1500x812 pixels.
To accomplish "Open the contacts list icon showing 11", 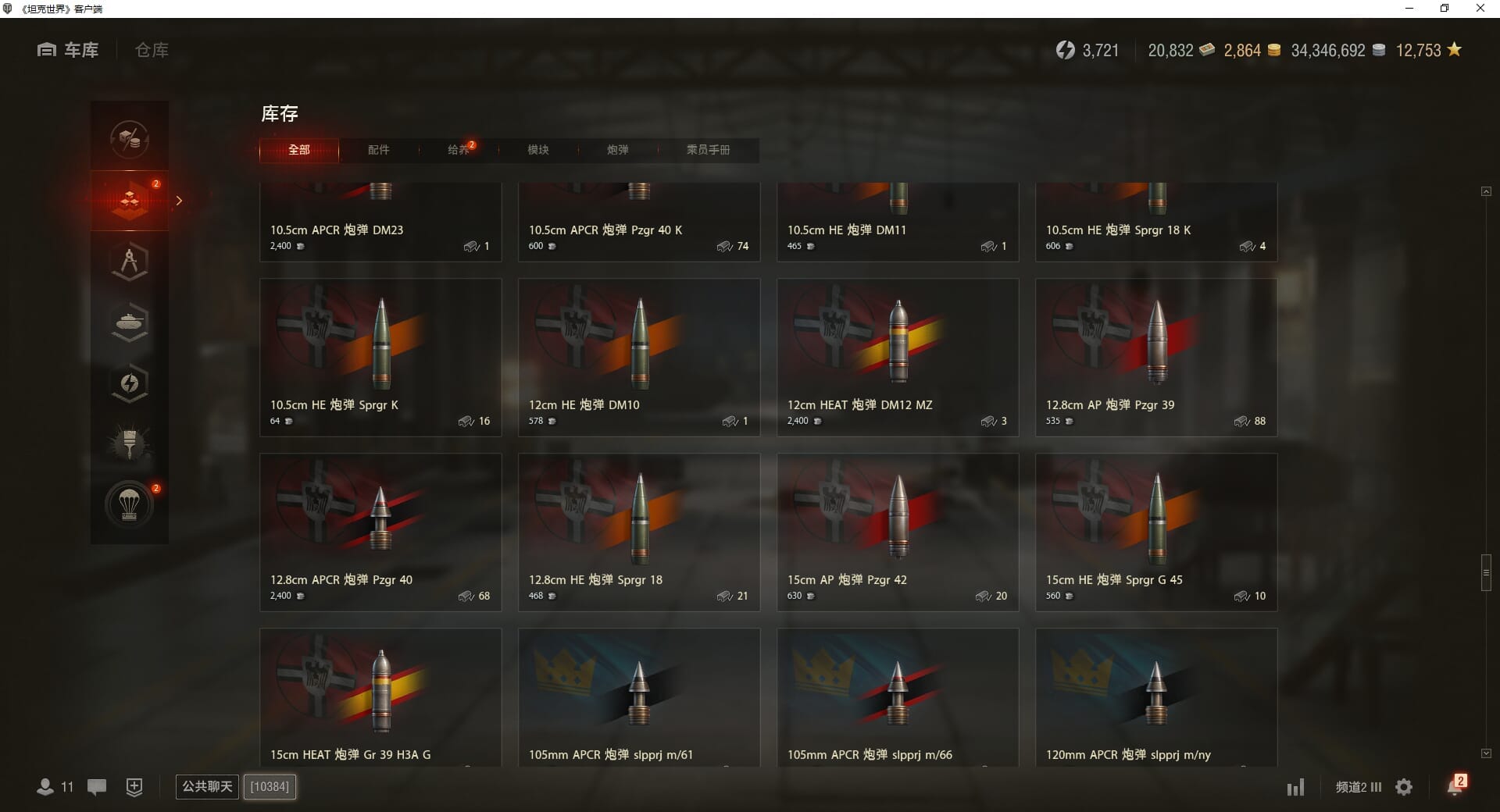I will coord(55,787).
